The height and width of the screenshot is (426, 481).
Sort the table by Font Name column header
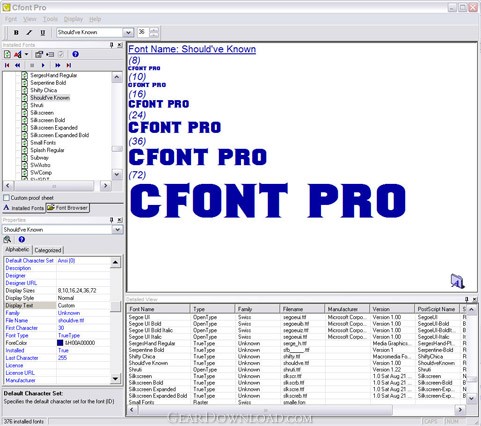click(158, 309)
